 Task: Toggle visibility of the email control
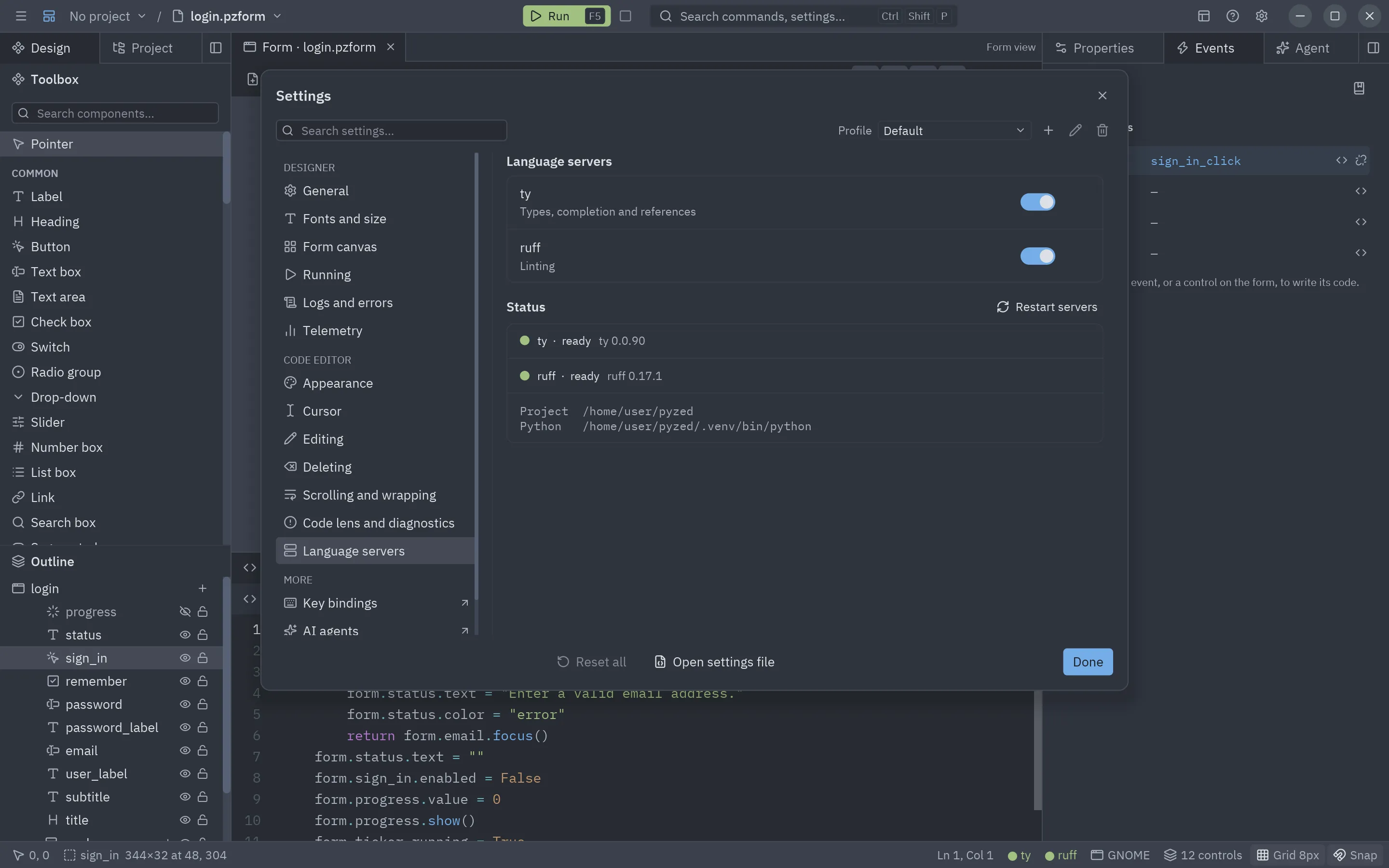pyautogui.click(x=185, y=751)
